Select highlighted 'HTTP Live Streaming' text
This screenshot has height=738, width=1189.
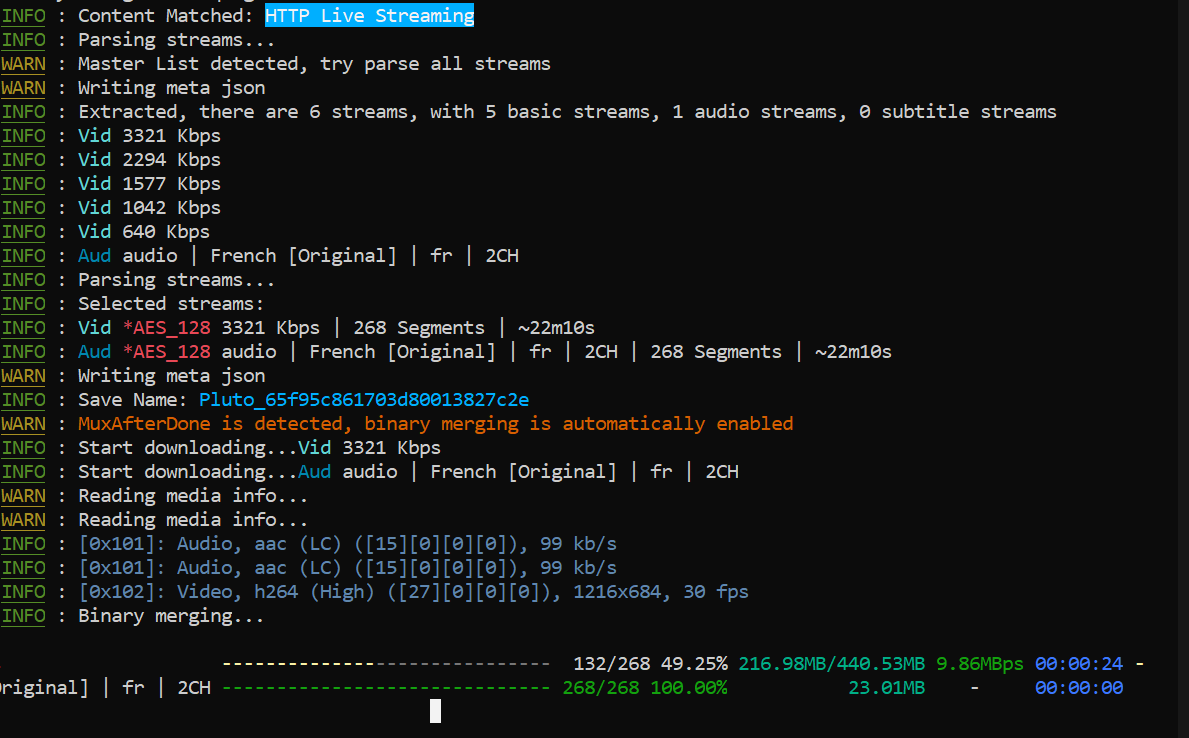tap(369, 15)
